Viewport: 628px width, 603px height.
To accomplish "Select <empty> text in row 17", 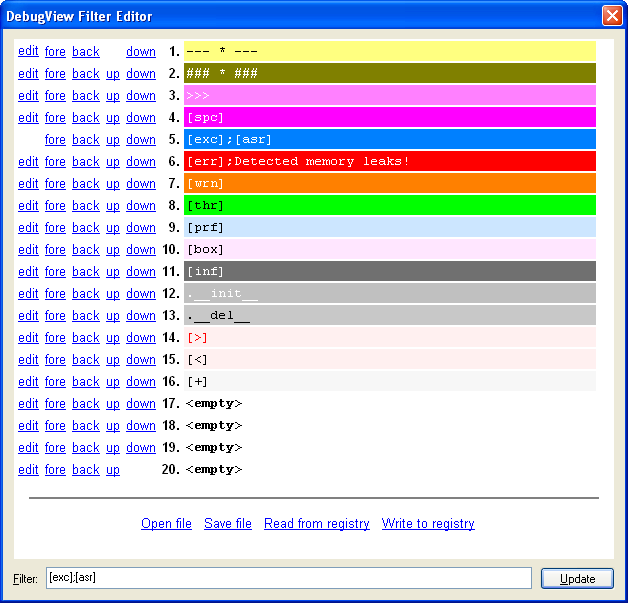I will point(214,404).
